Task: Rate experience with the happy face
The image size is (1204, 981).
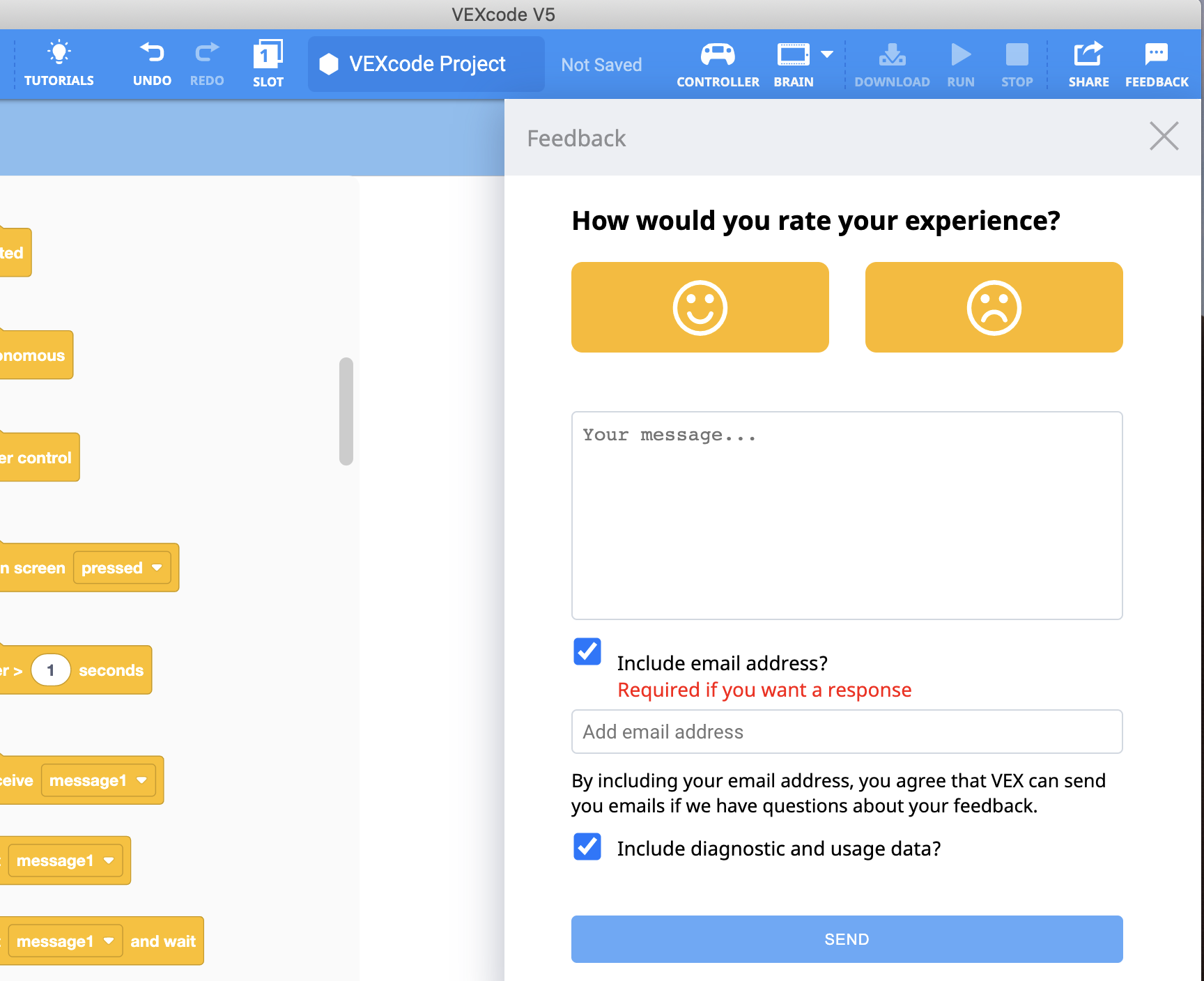Action: 700,307
